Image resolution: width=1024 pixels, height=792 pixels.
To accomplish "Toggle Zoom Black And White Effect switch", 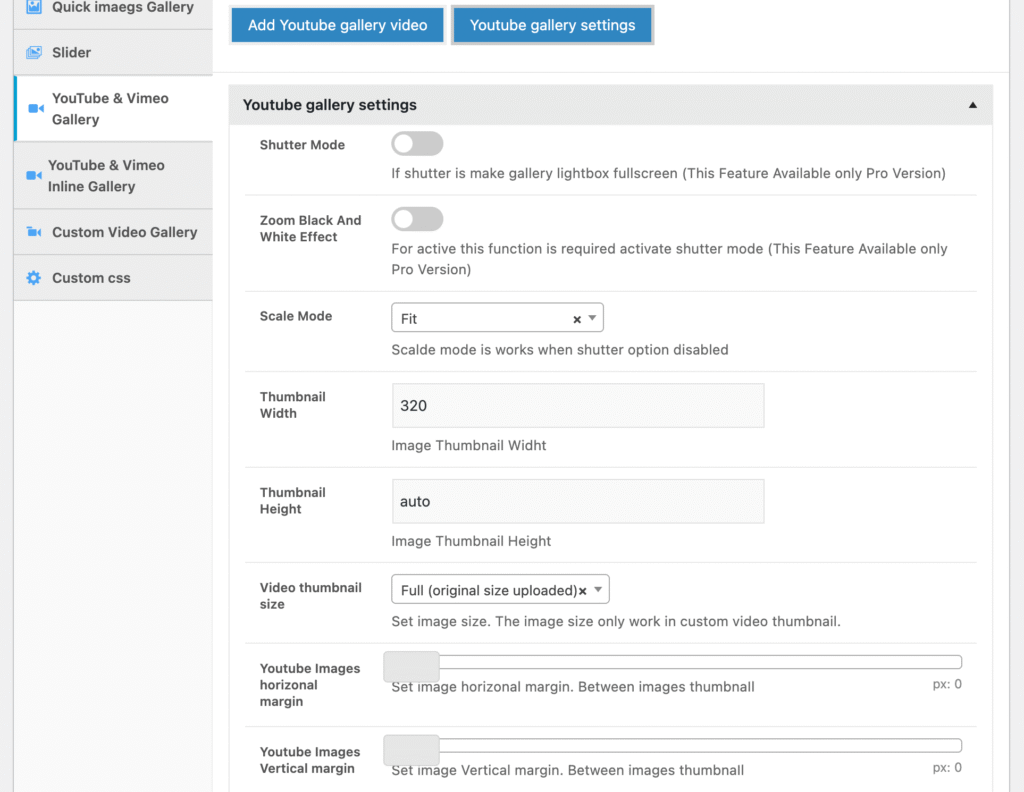I will (x=417, y=220).
